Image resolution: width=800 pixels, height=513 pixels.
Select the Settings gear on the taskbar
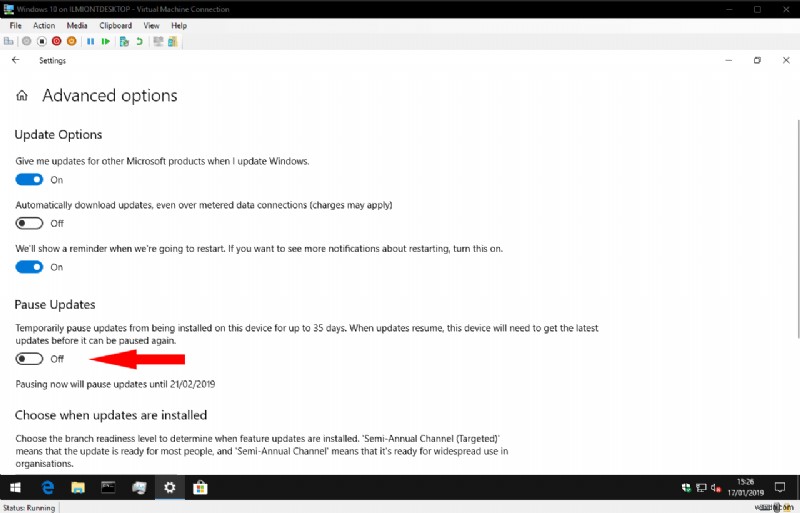(x=169, y=487)
